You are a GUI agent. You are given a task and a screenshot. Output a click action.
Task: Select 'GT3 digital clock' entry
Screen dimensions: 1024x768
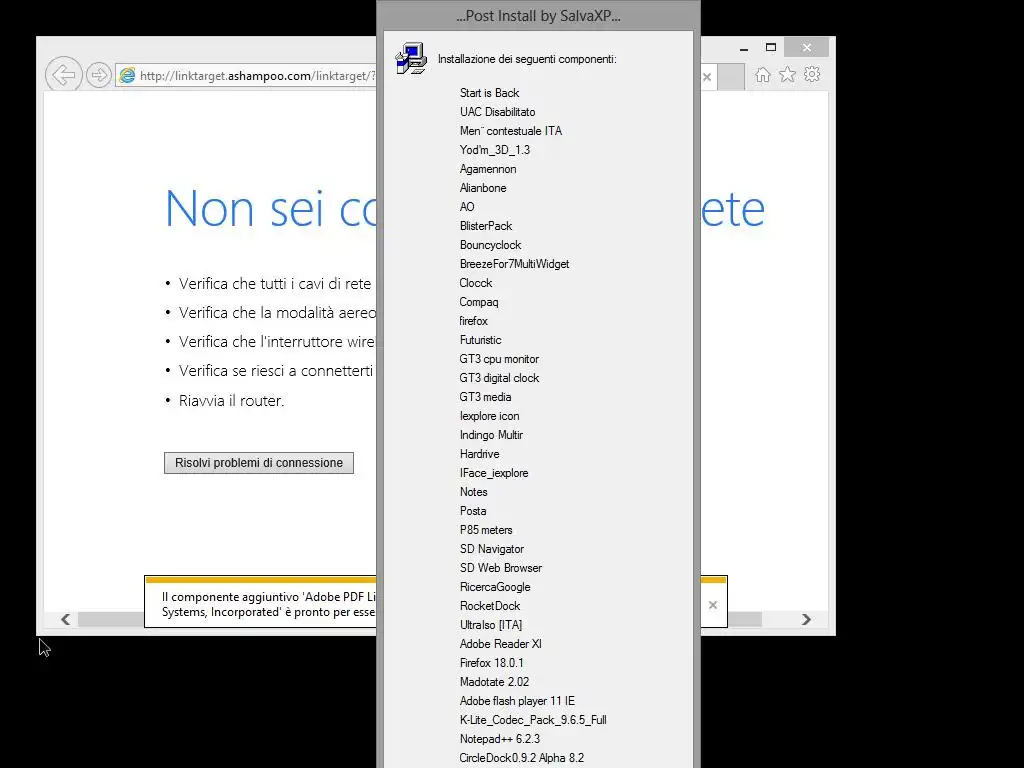pyautogui.click(x=499, y=377)
